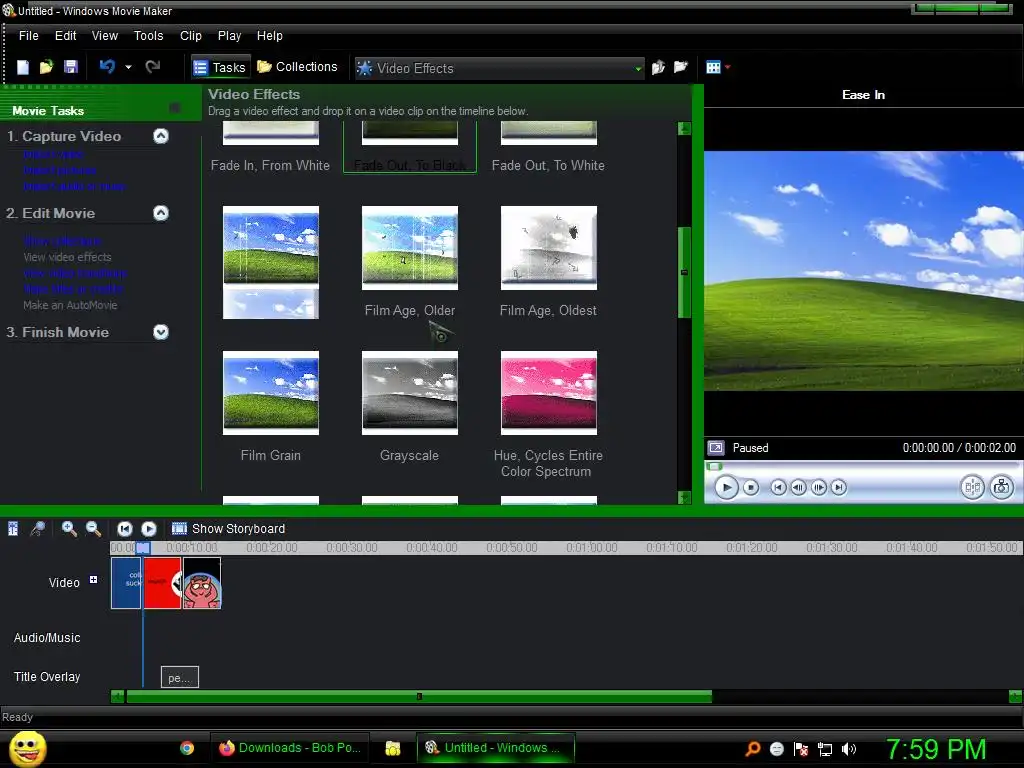This screenshot has height=768, width=1024.
Task: Open Downloads Firefox window from taskbar
Action: 290,748
